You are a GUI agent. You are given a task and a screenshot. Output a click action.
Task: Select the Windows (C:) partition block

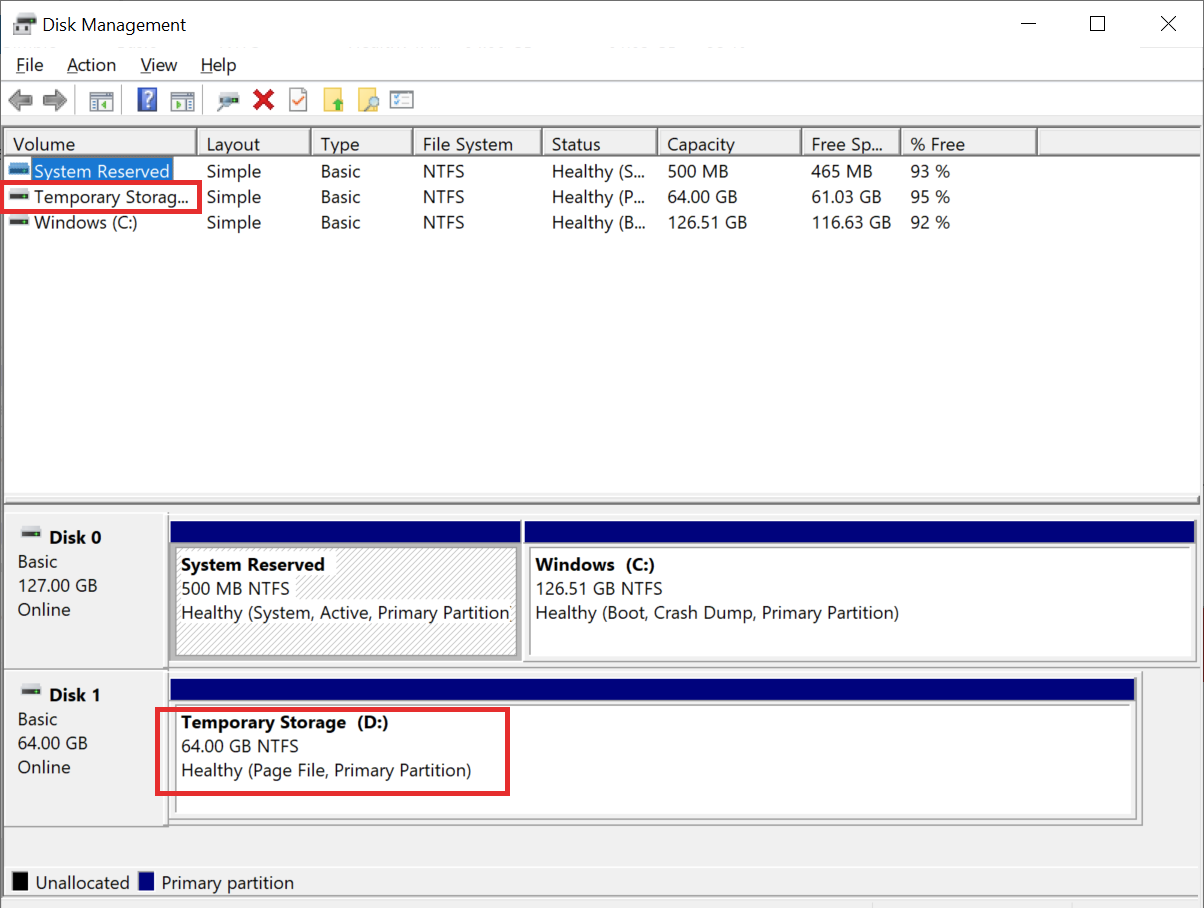862,600
